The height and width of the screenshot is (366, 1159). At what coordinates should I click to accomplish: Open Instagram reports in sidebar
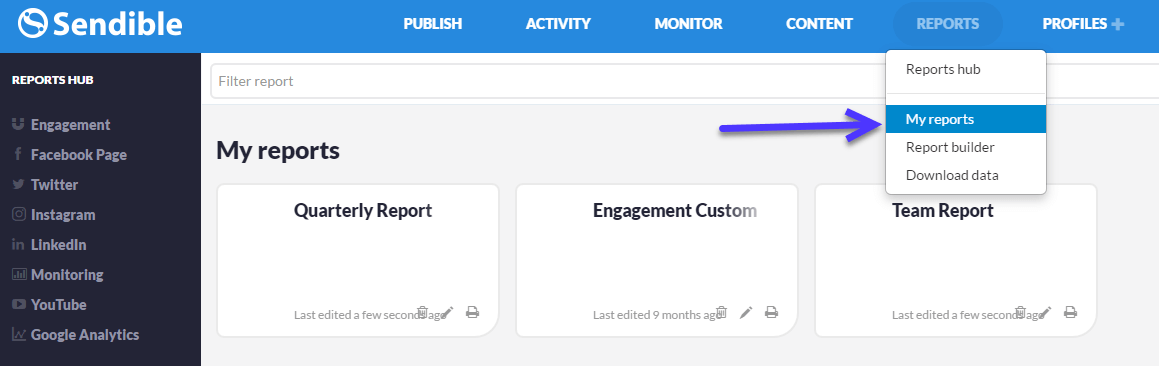click(63, 215)
